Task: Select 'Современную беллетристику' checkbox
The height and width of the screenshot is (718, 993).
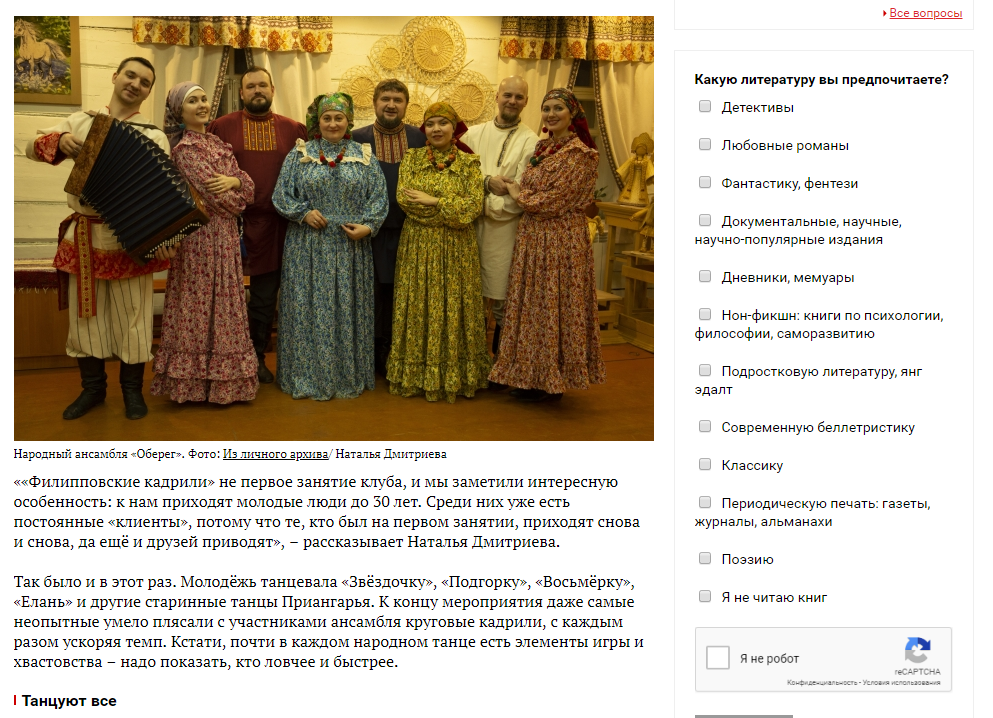Action: [x=705, y=427]
